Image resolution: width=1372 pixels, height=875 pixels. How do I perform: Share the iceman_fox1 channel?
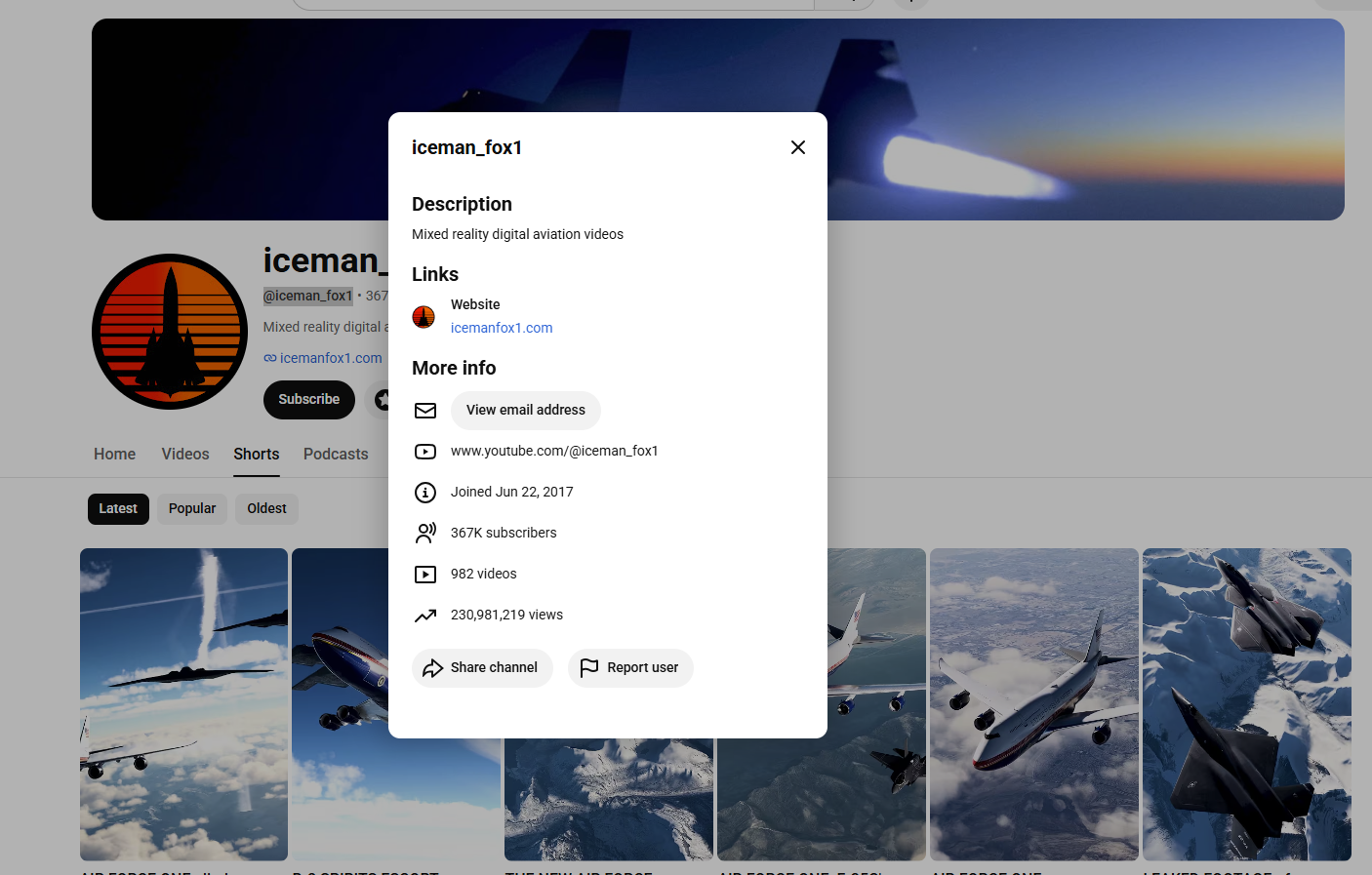point(482,668)
